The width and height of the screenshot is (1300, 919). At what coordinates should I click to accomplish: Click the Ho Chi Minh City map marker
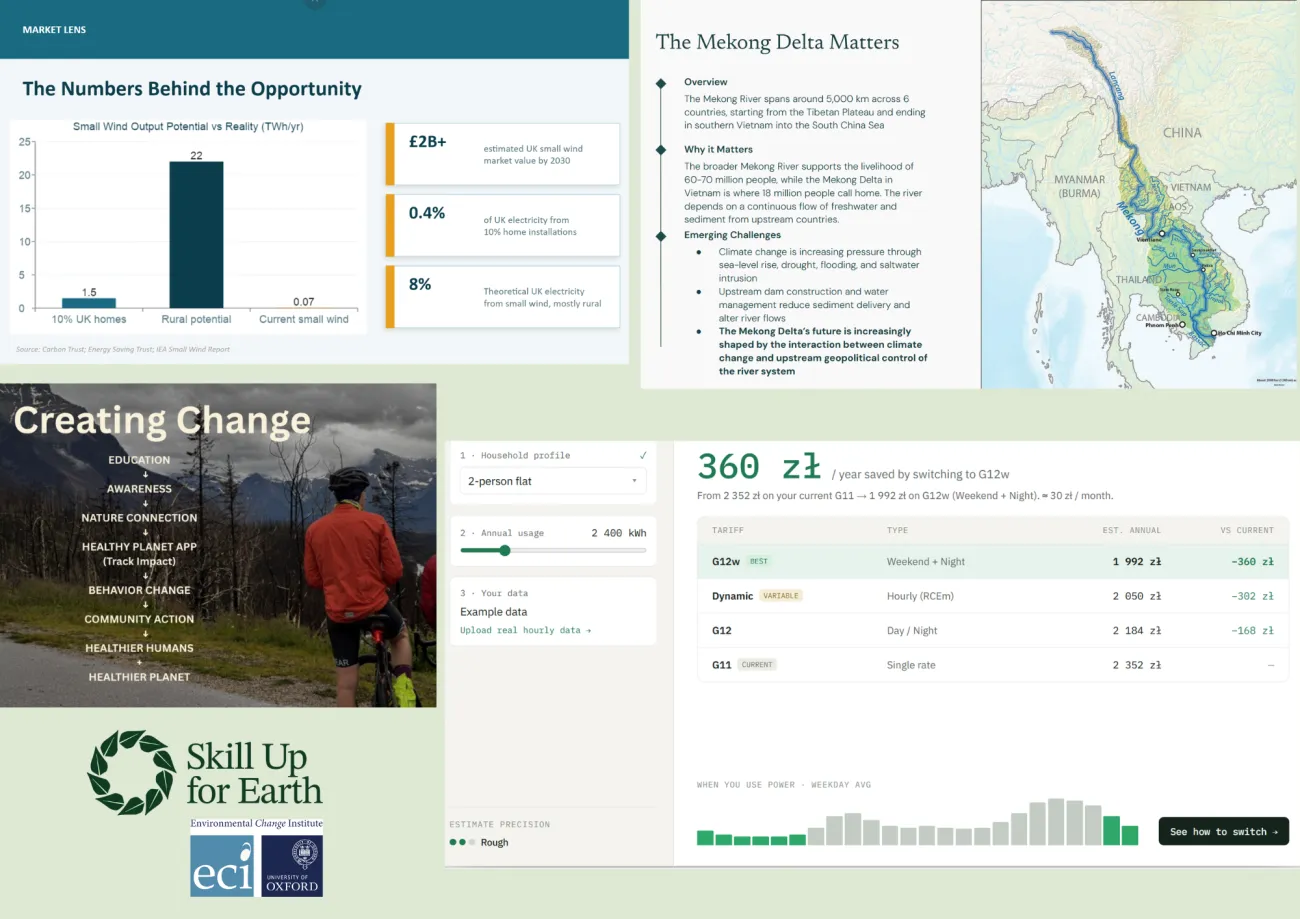coord(1214,332)
